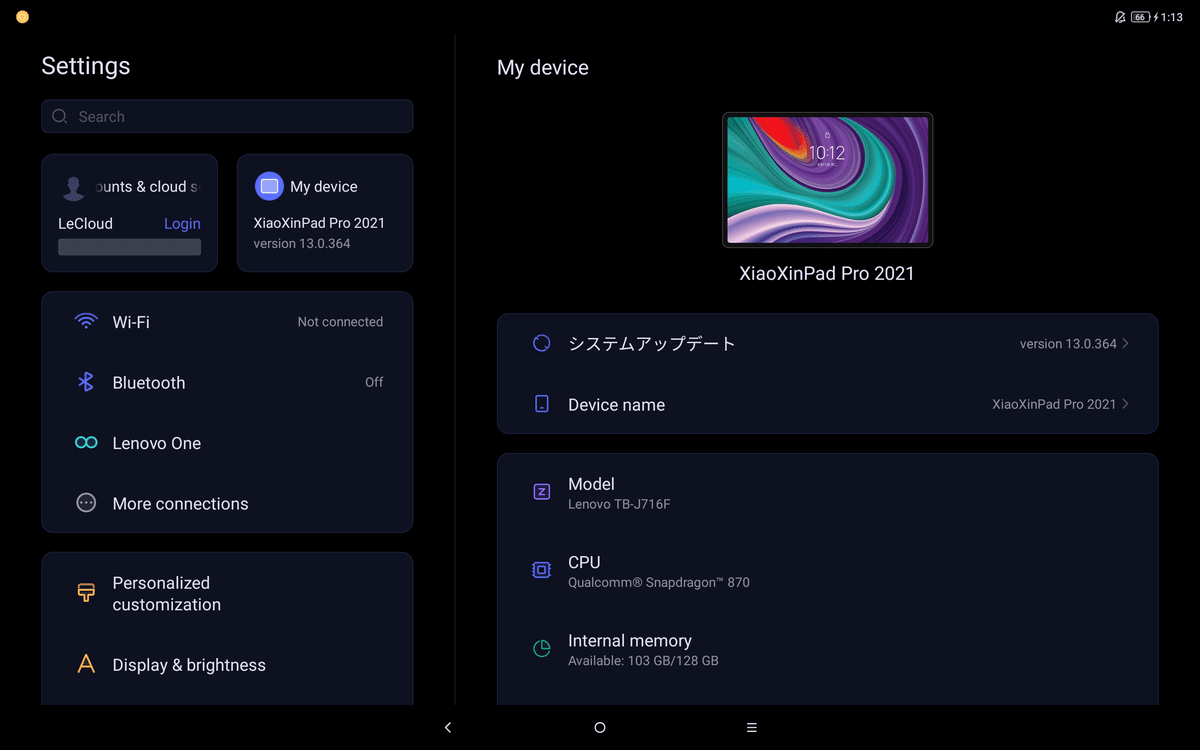Click the Device name tablet icon

(x=541, y=404)
